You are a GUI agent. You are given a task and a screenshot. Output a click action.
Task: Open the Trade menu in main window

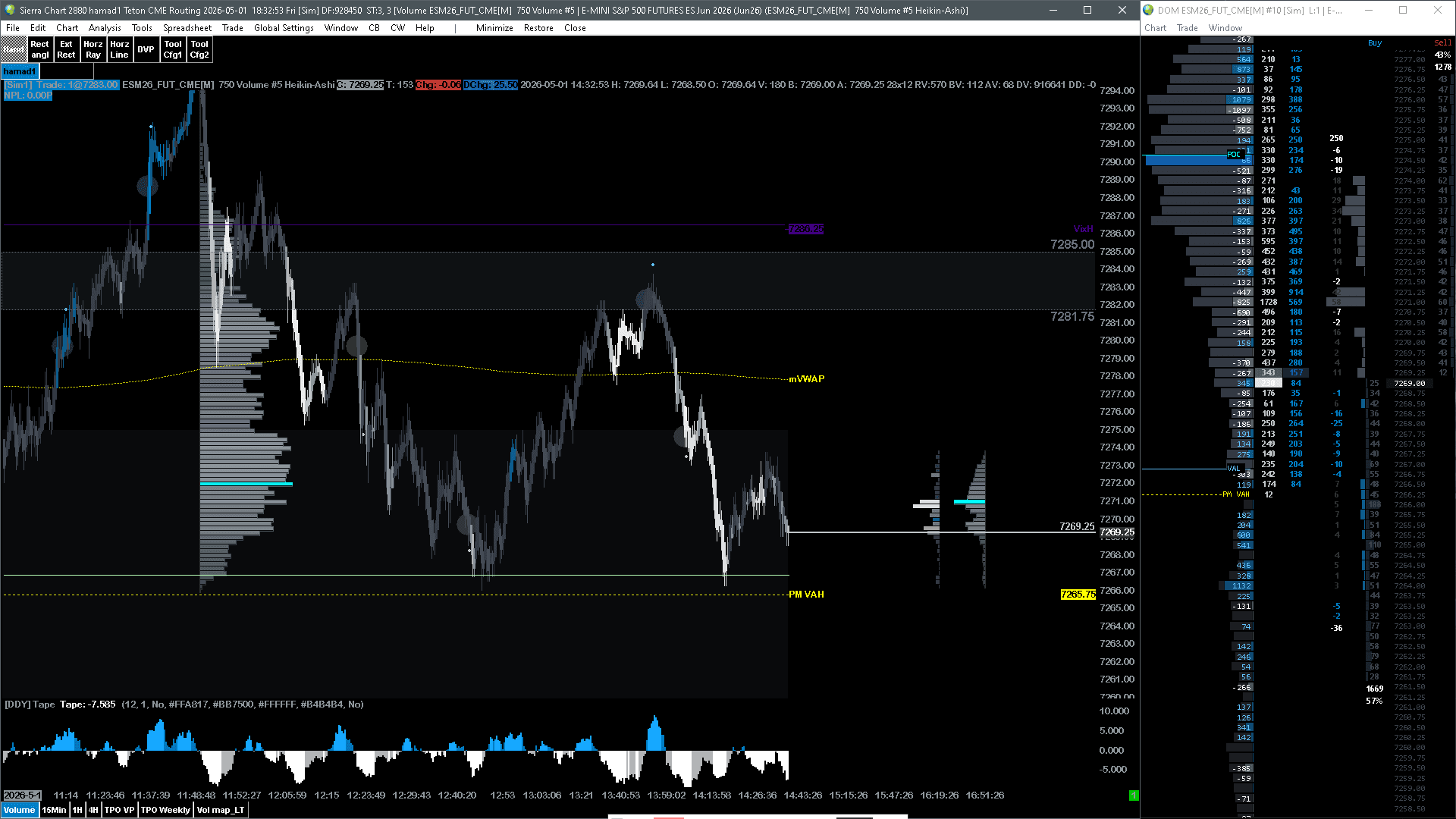click(x=232, y=28)
